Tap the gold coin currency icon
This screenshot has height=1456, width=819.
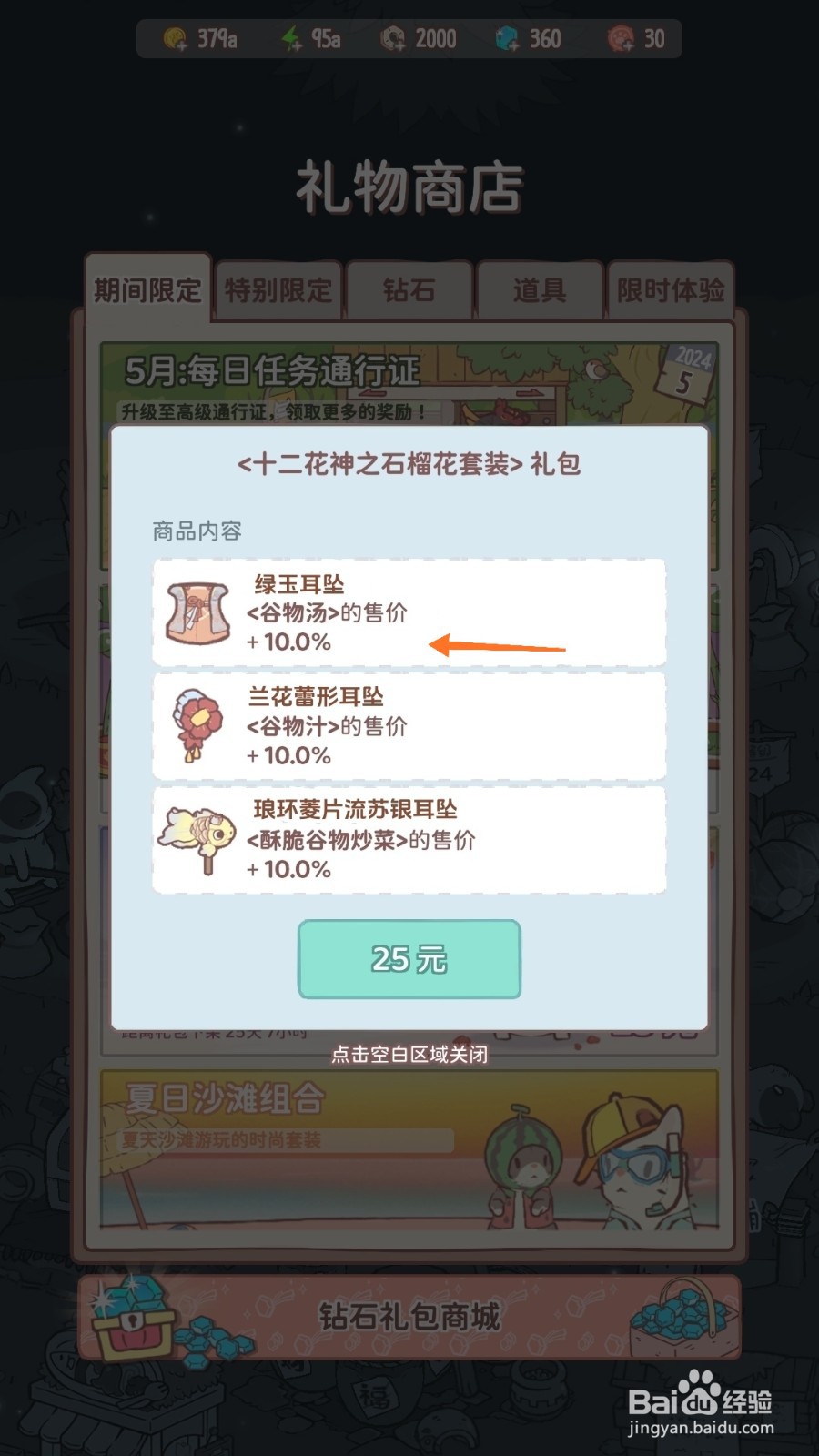(x=175, y=39)
